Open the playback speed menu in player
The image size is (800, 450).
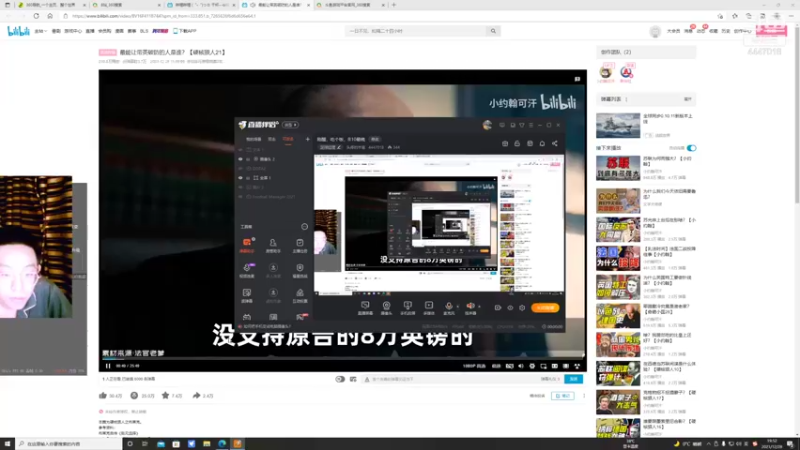[x=496, y=366]
